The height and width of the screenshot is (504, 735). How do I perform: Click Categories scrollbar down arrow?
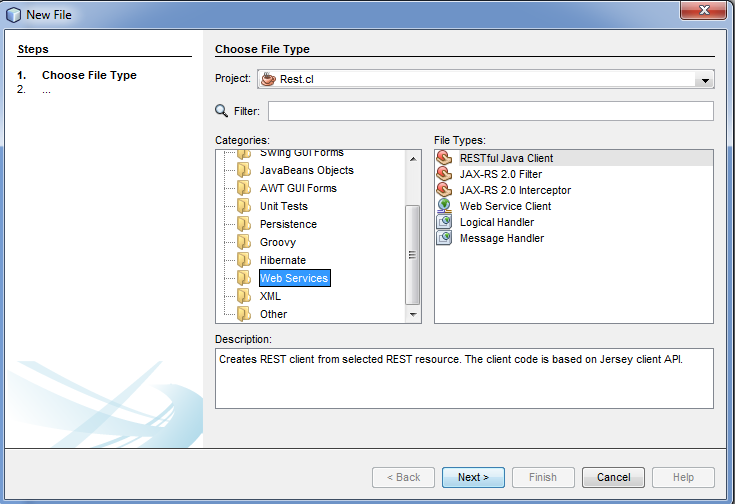413,315
